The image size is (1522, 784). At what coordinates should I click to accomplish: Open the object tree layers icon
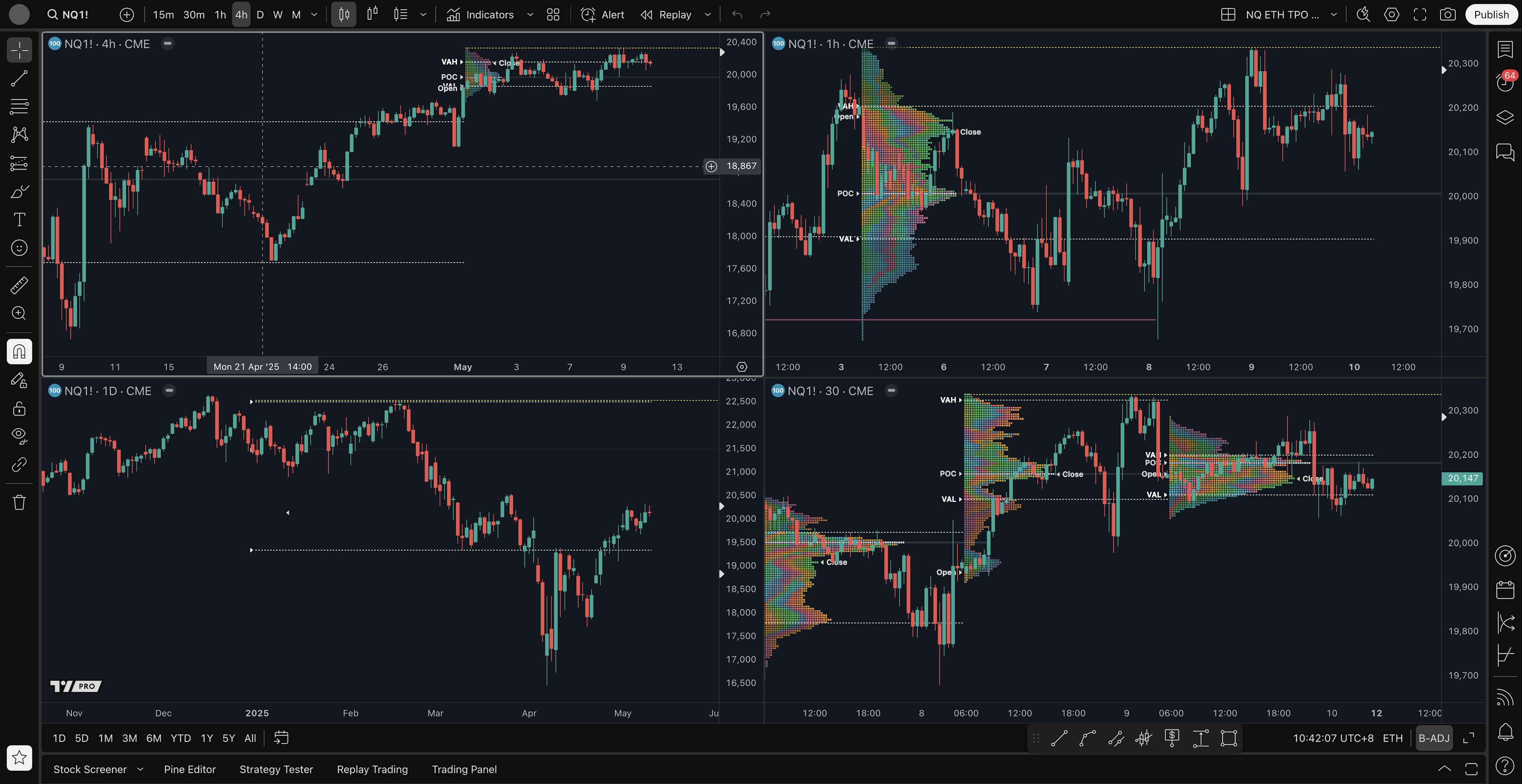tap(1505, 117)
